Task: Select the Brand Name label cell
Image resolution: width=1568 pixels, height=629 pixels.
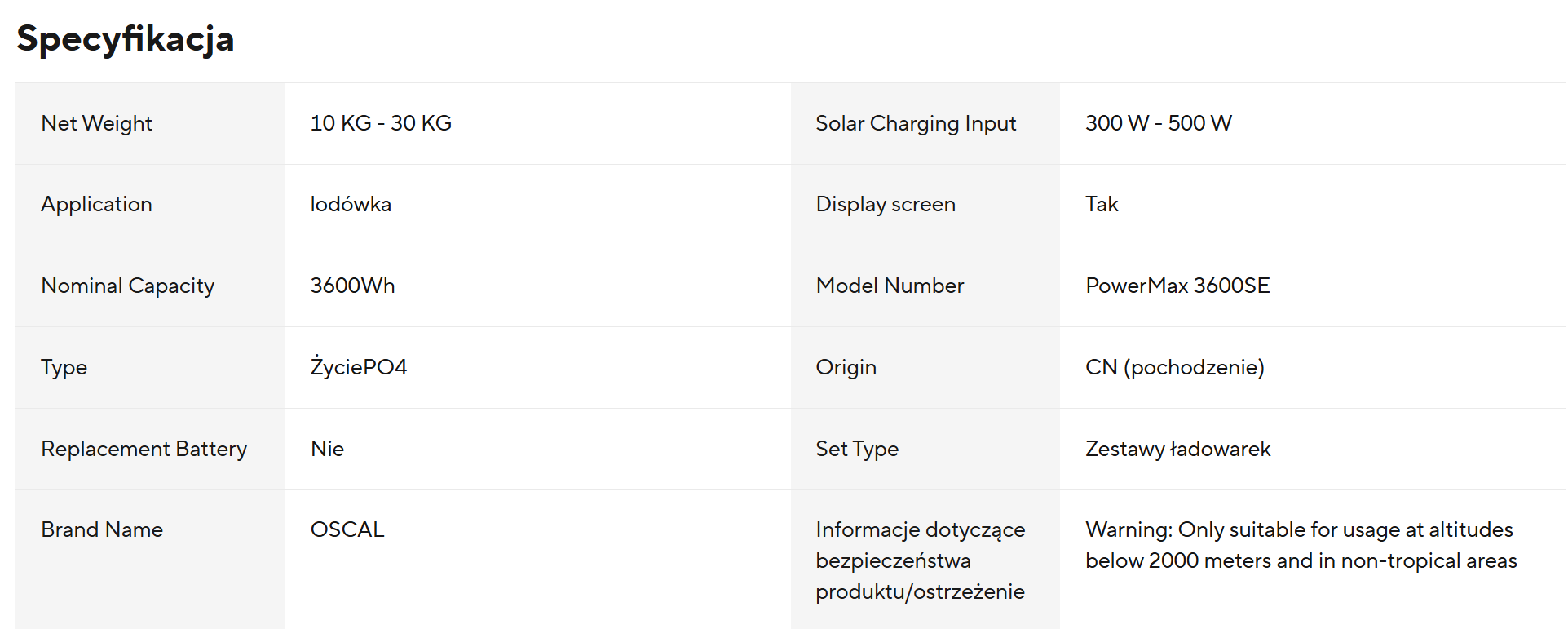Action: point(151,559)
